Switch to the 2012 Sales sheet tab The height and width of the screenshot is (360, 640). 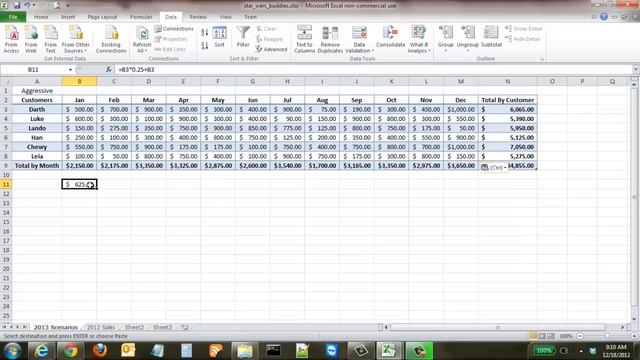point(101,327)
